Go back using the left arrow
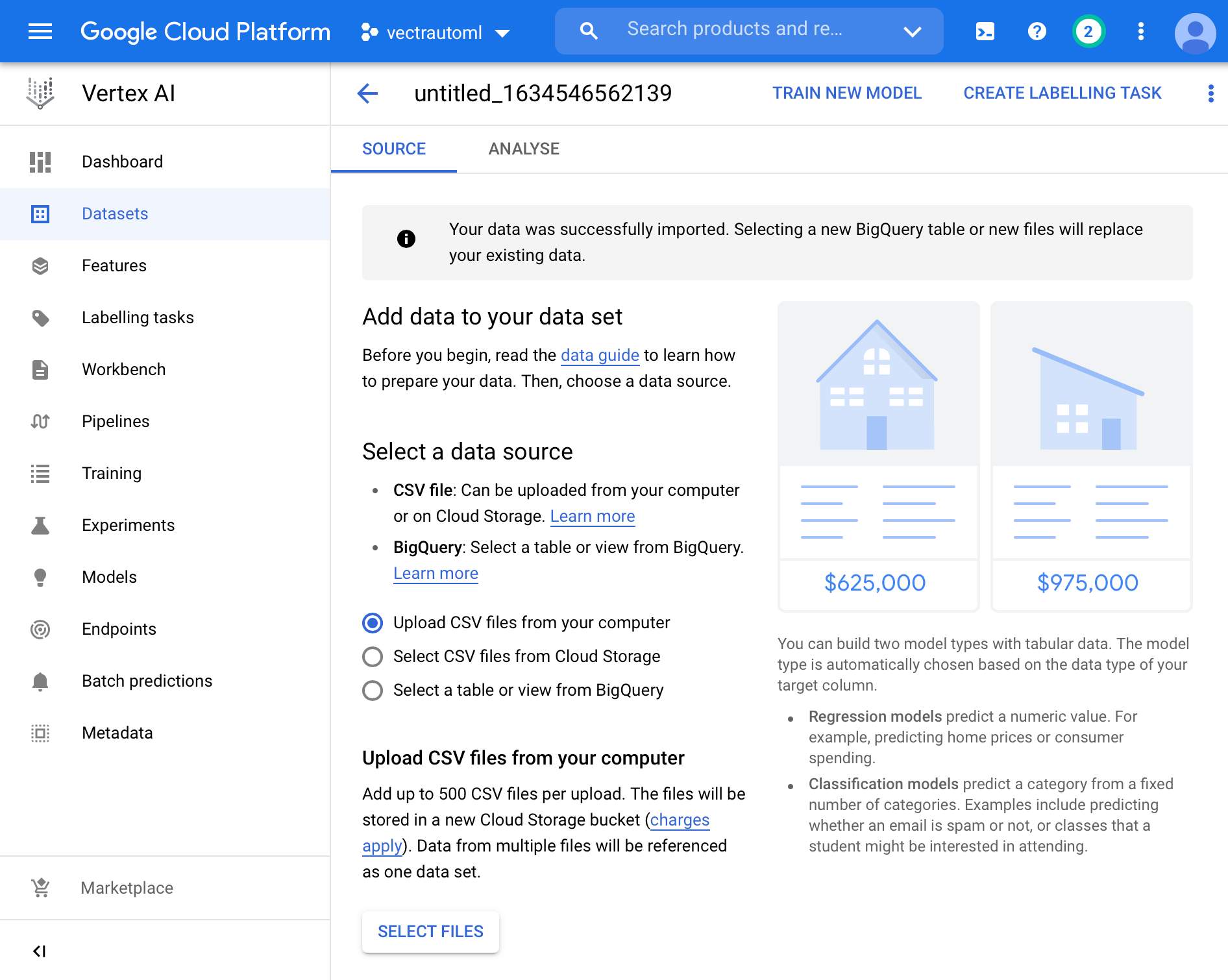Viewport: 1228px width, 980px height. [x=367, y=93]
